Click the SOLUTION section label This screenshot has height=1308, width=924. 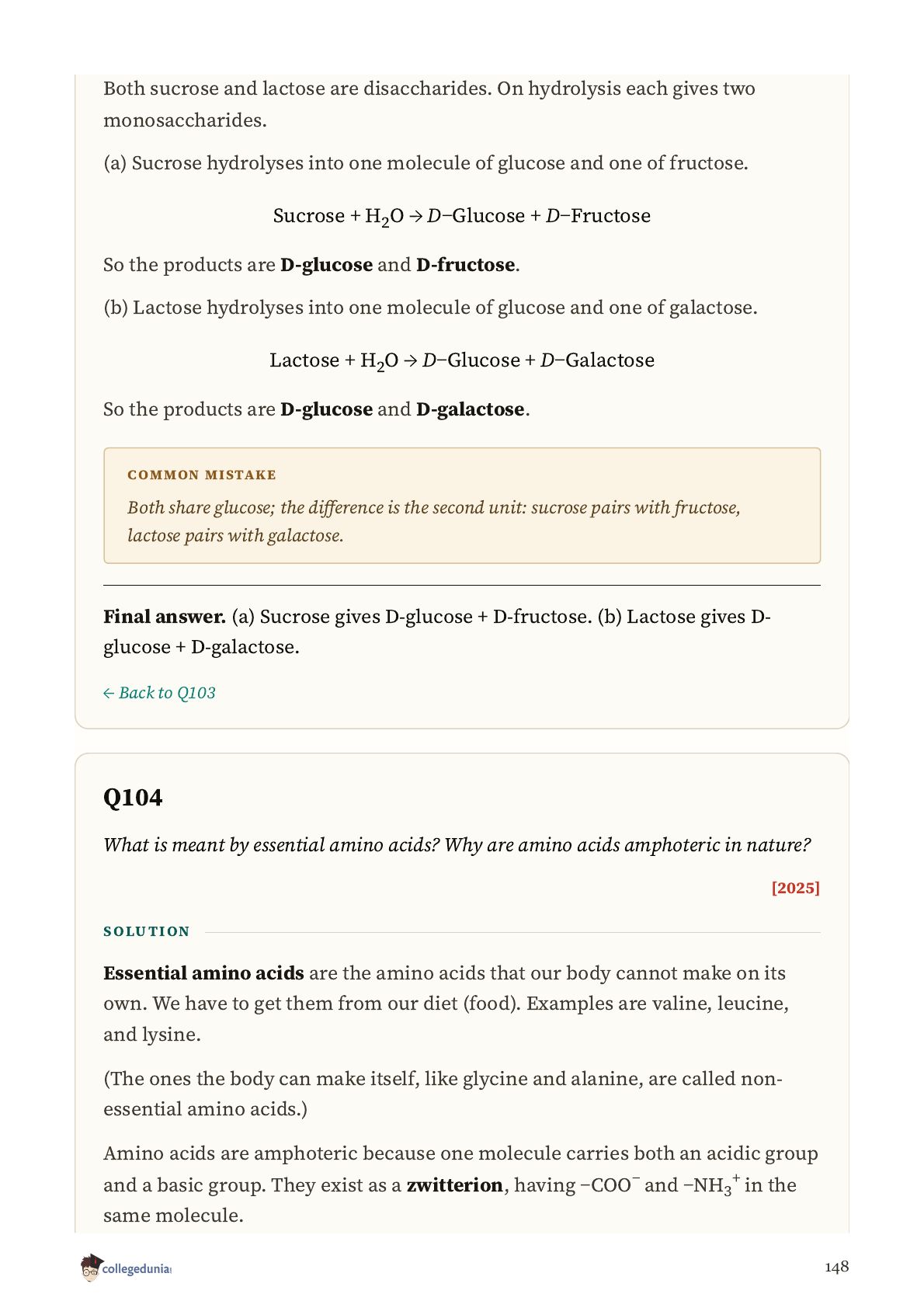click(x=147, y=931)
